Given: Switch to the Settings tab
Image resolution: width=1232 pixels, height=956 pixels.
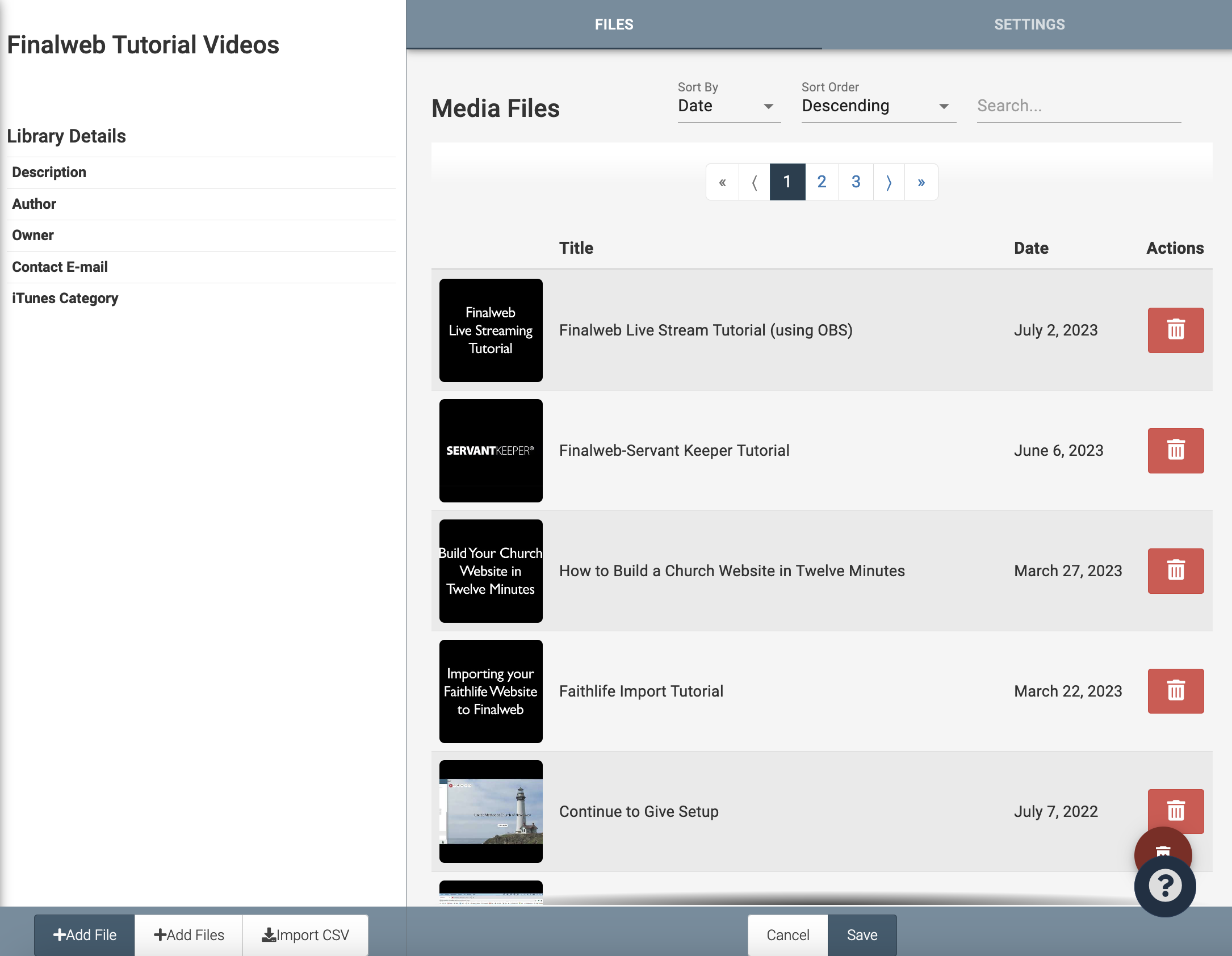Looking at the screenshot, I should (1029, 24).
